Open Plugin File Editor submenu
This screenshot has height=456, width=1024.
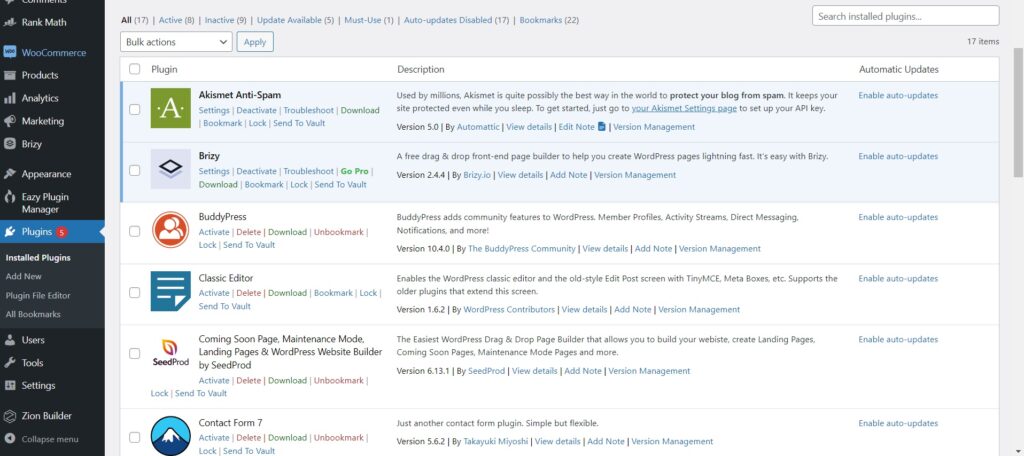coord(38,295)
